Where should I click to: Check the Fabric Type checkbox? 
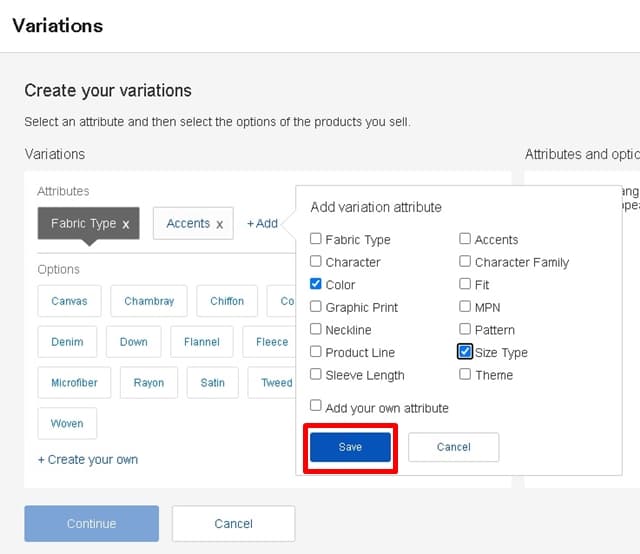pyautogui.click(x=316, y=239)
